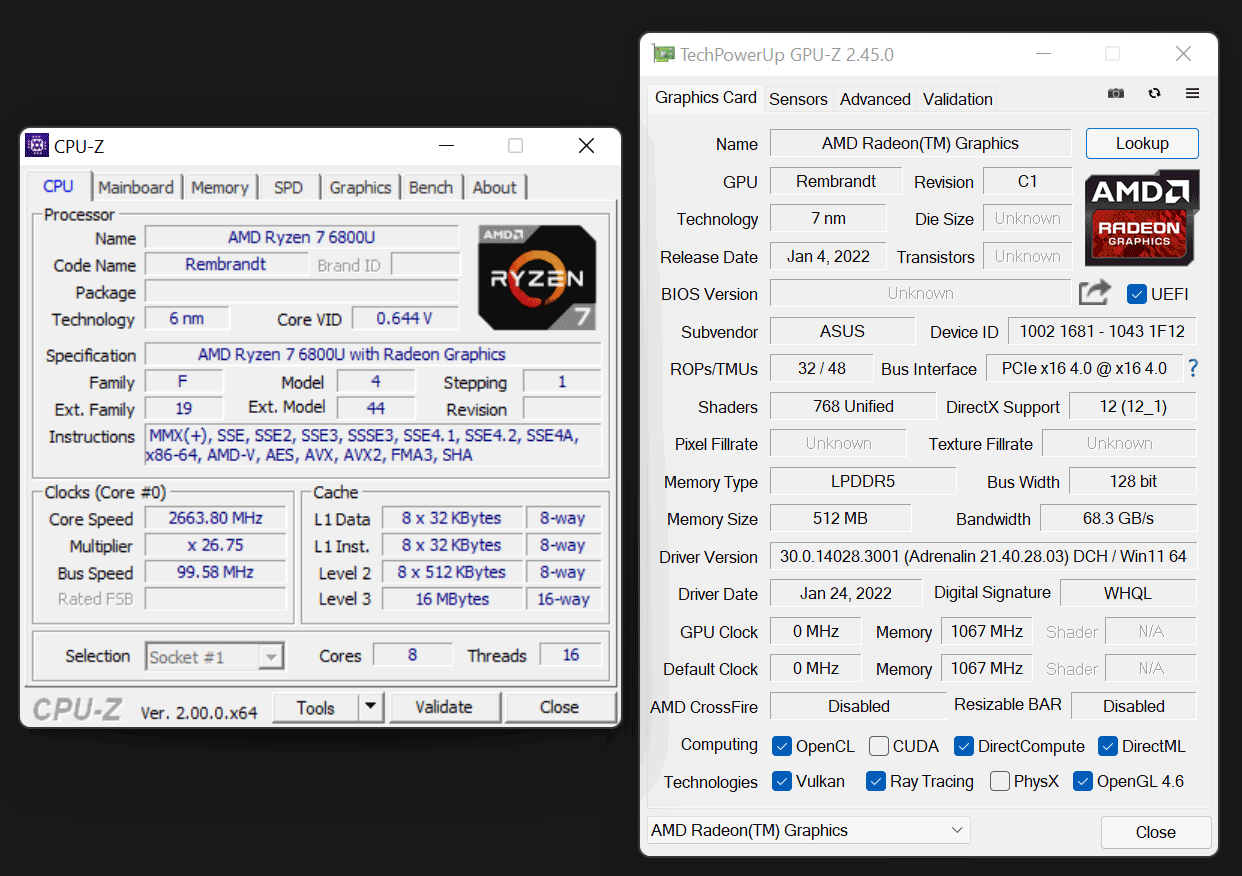Click the Memory Type value LPDDR5
Viewport: 1242px width, 876px height.
coord(863,481)
